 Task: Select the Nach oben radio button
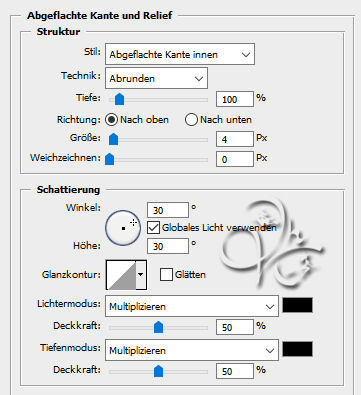[111, 119]
